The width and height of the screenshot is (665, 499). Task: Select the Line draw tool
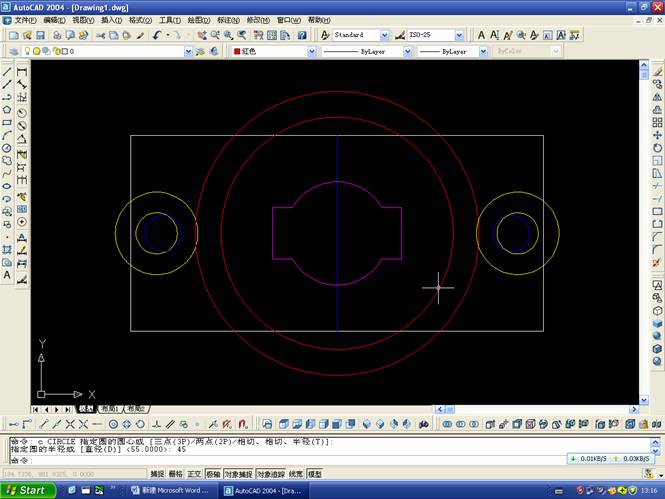point(7,71)
